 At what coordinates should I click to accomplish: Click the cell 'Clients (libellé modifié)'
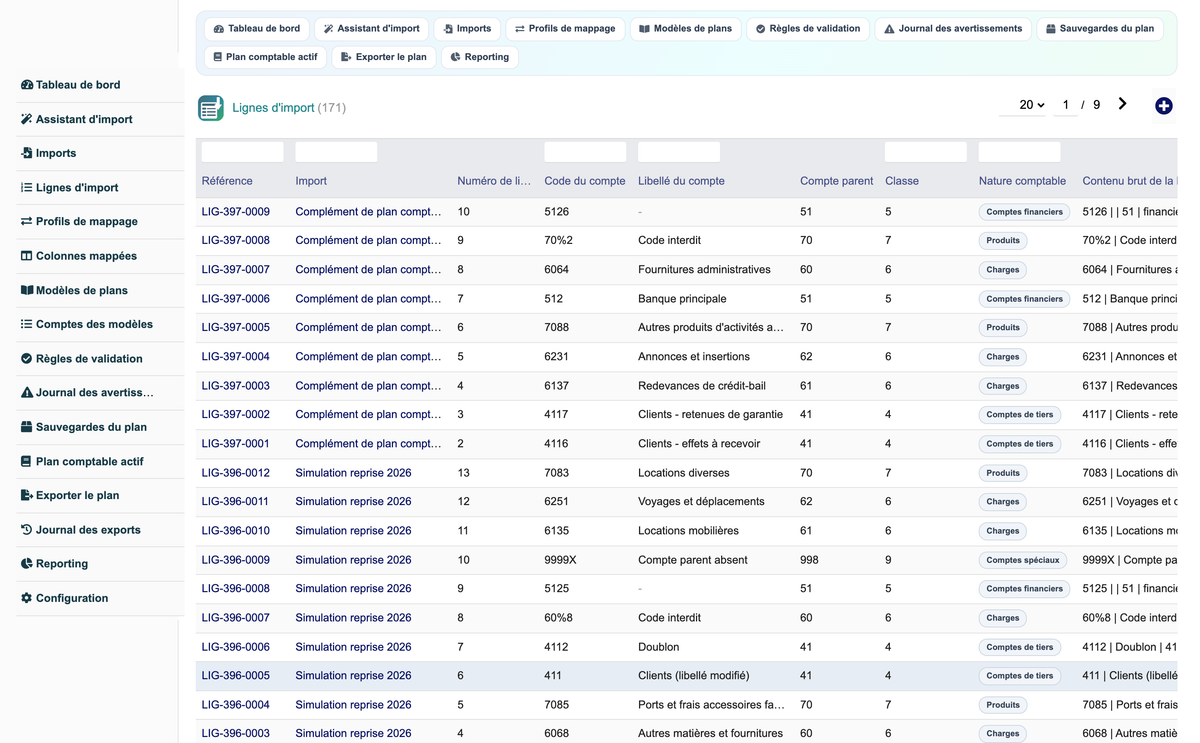point(693,676)
